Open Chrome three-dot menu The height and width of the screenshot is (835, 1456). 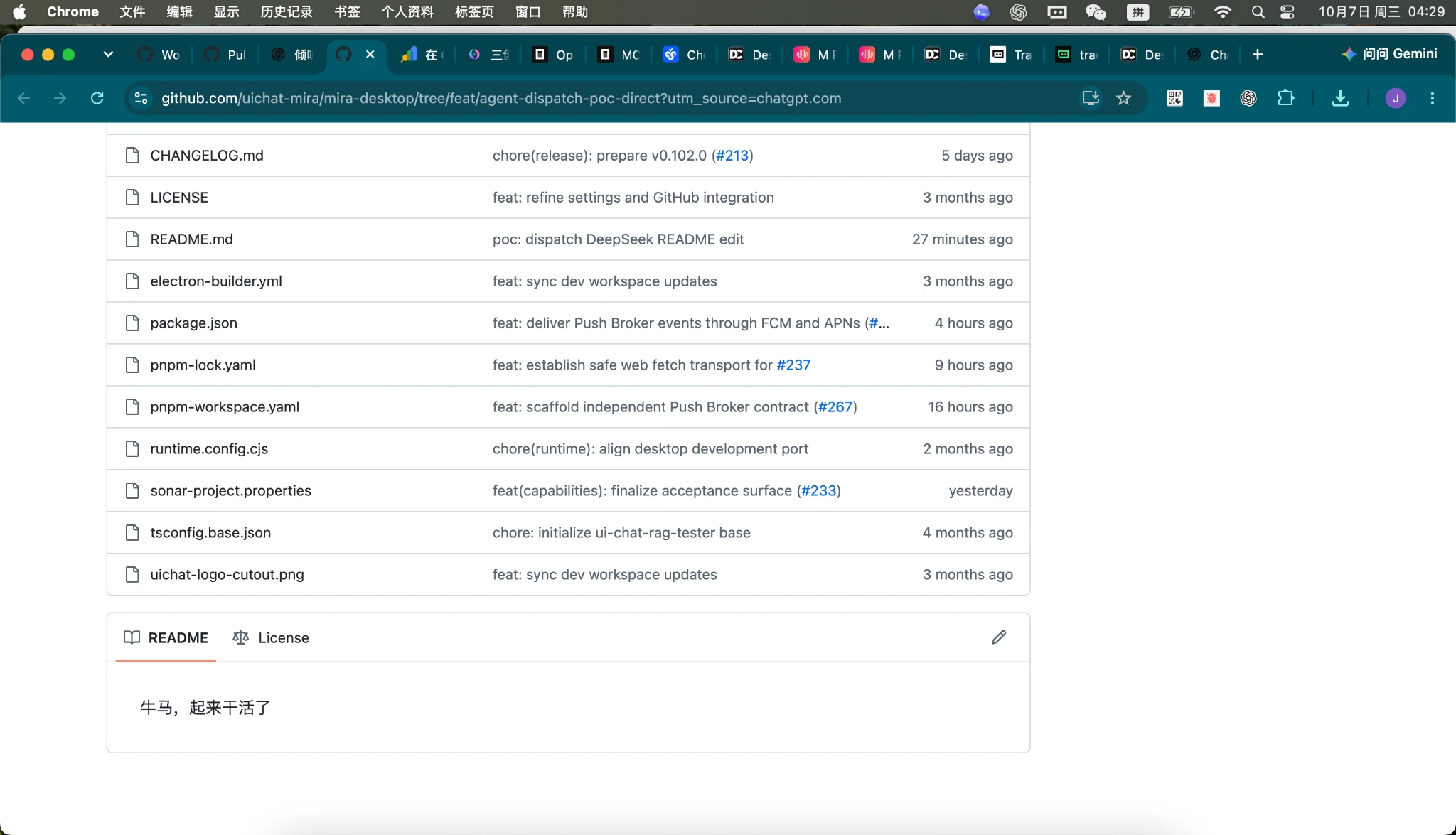tap(1433, 98)
